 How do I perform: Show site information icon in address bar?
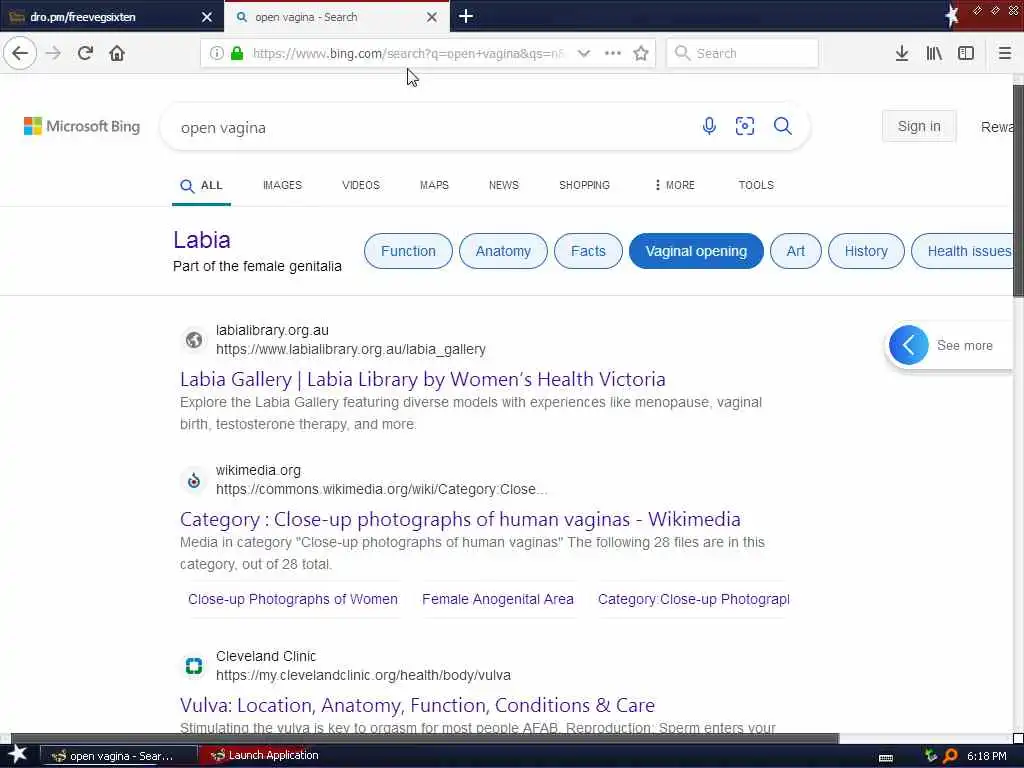point(217,53)
